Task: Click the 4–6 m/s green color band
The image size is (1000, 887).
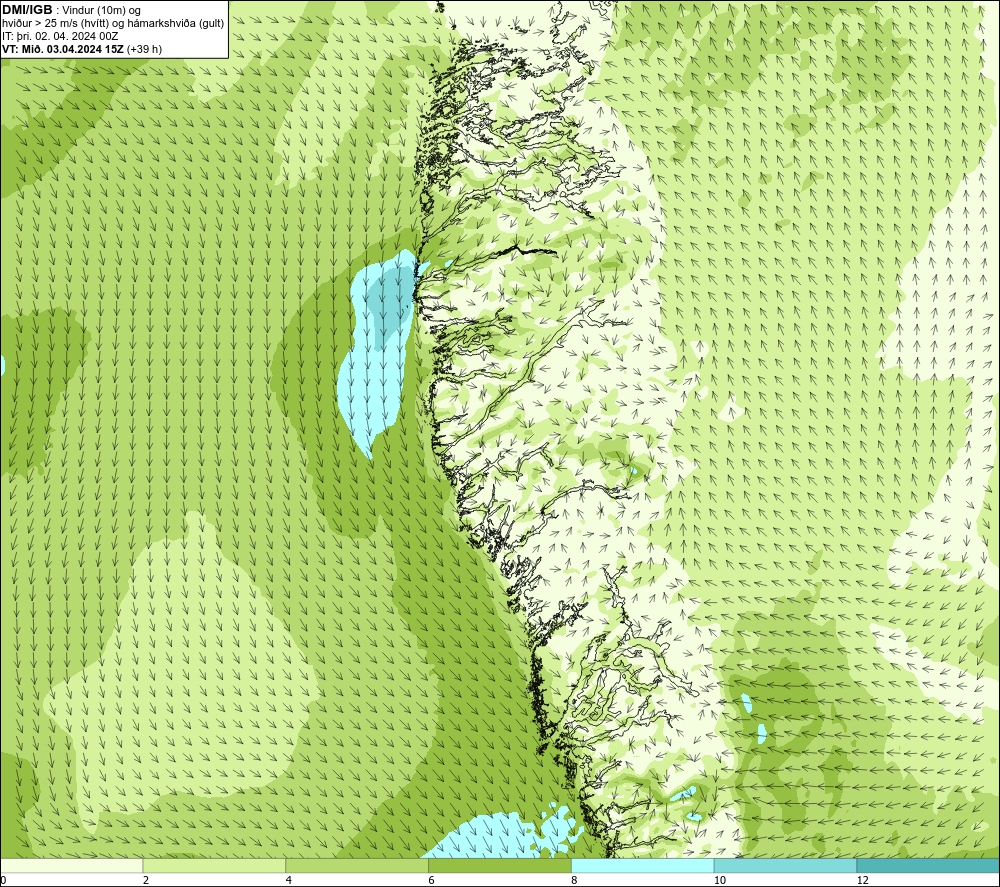Action: [357, 865]
